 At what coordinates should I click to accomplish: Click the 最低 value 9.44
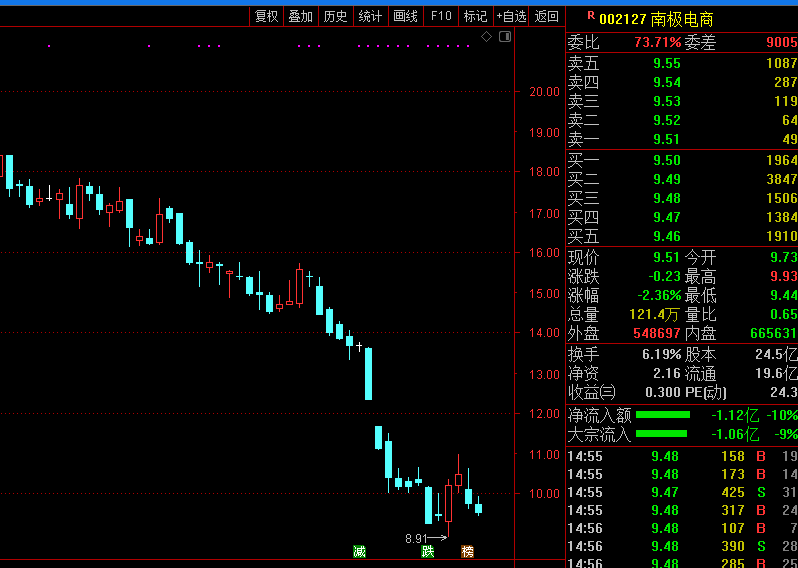tap(784, 295)
